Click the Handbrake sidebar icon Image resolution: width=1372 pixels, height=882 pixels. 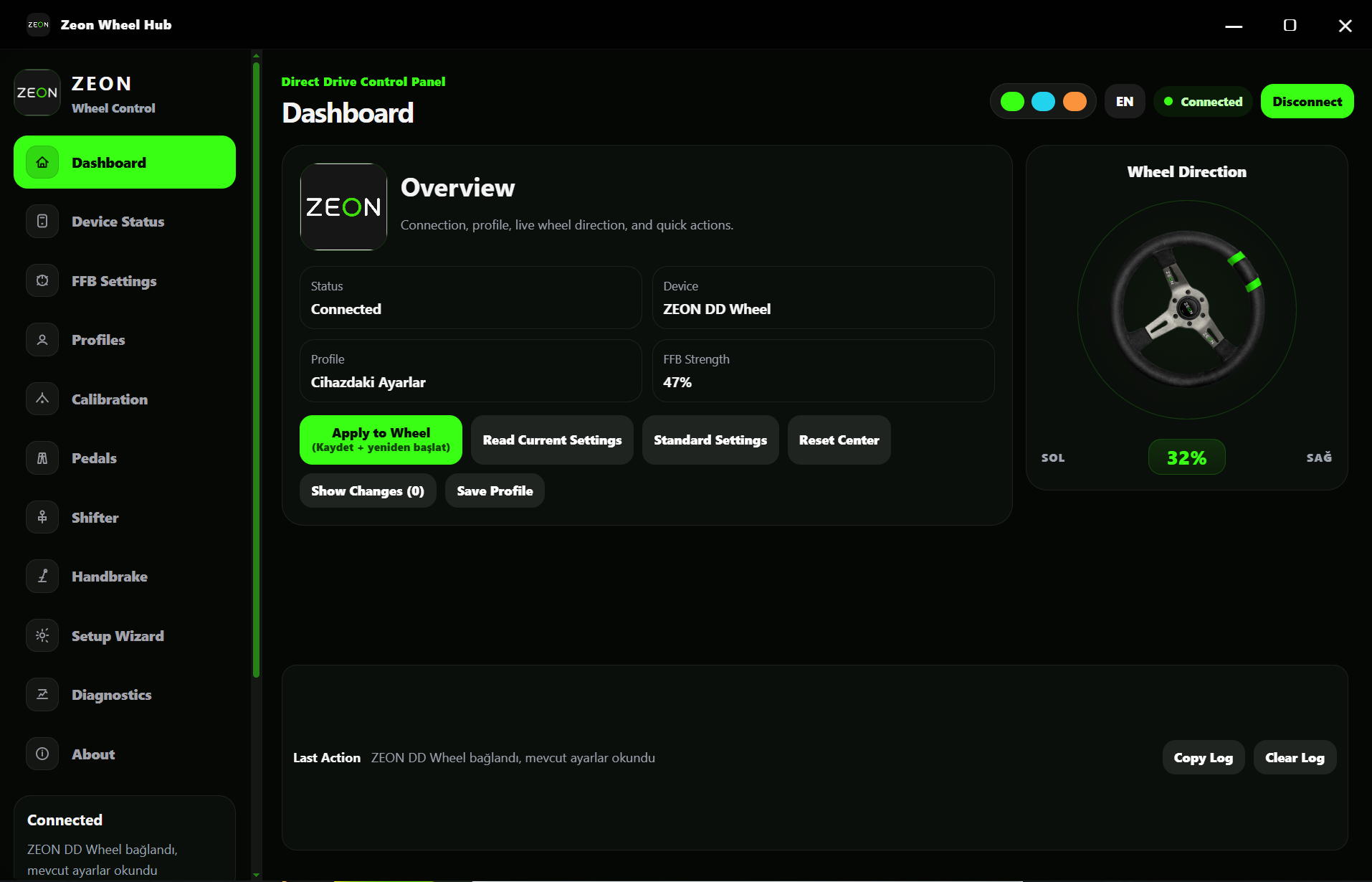point(42,577)
